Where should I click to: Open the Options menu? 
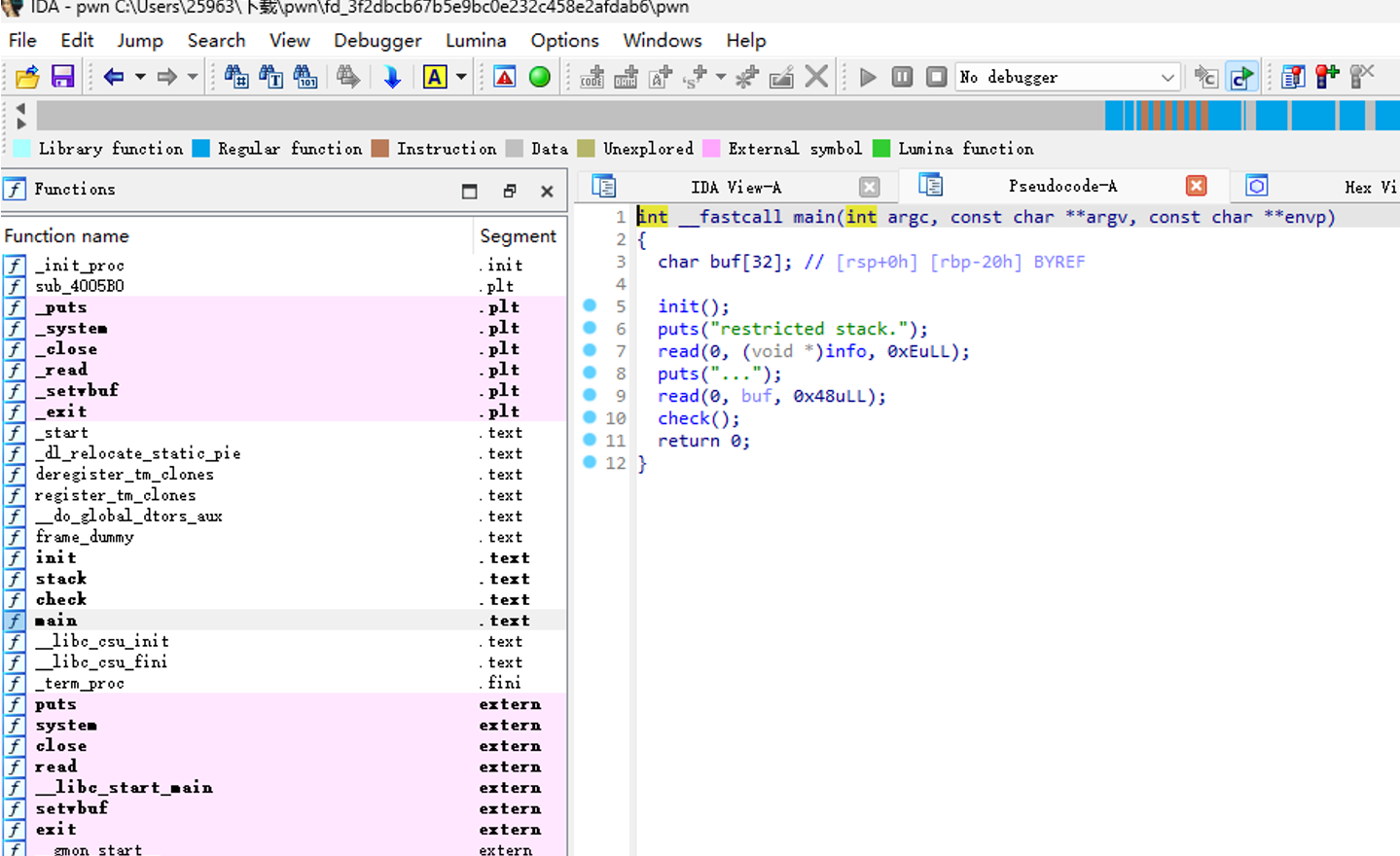(564, 40)
